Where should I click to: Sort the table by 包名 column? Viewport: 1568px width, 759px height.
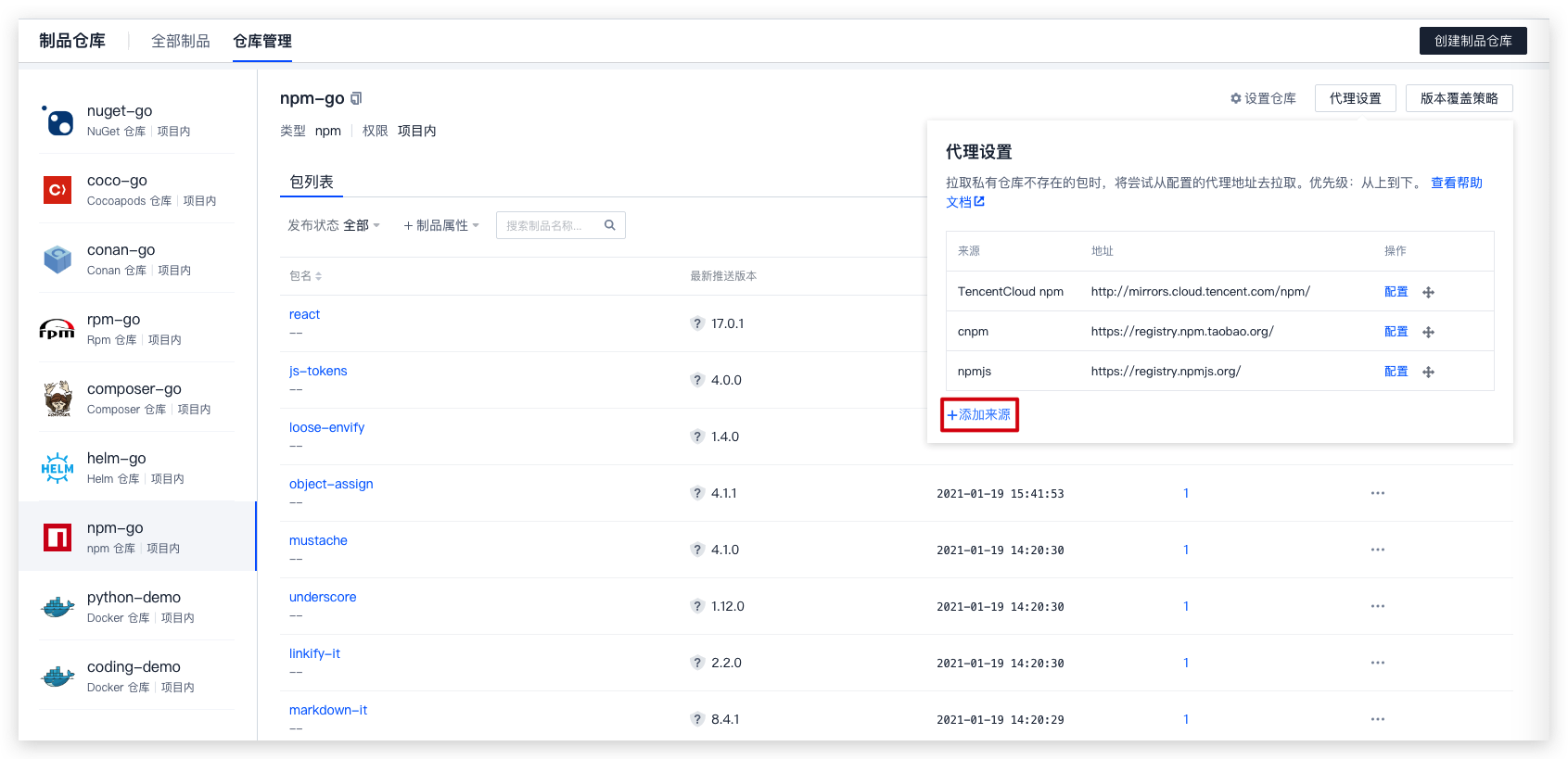(305, 276)
